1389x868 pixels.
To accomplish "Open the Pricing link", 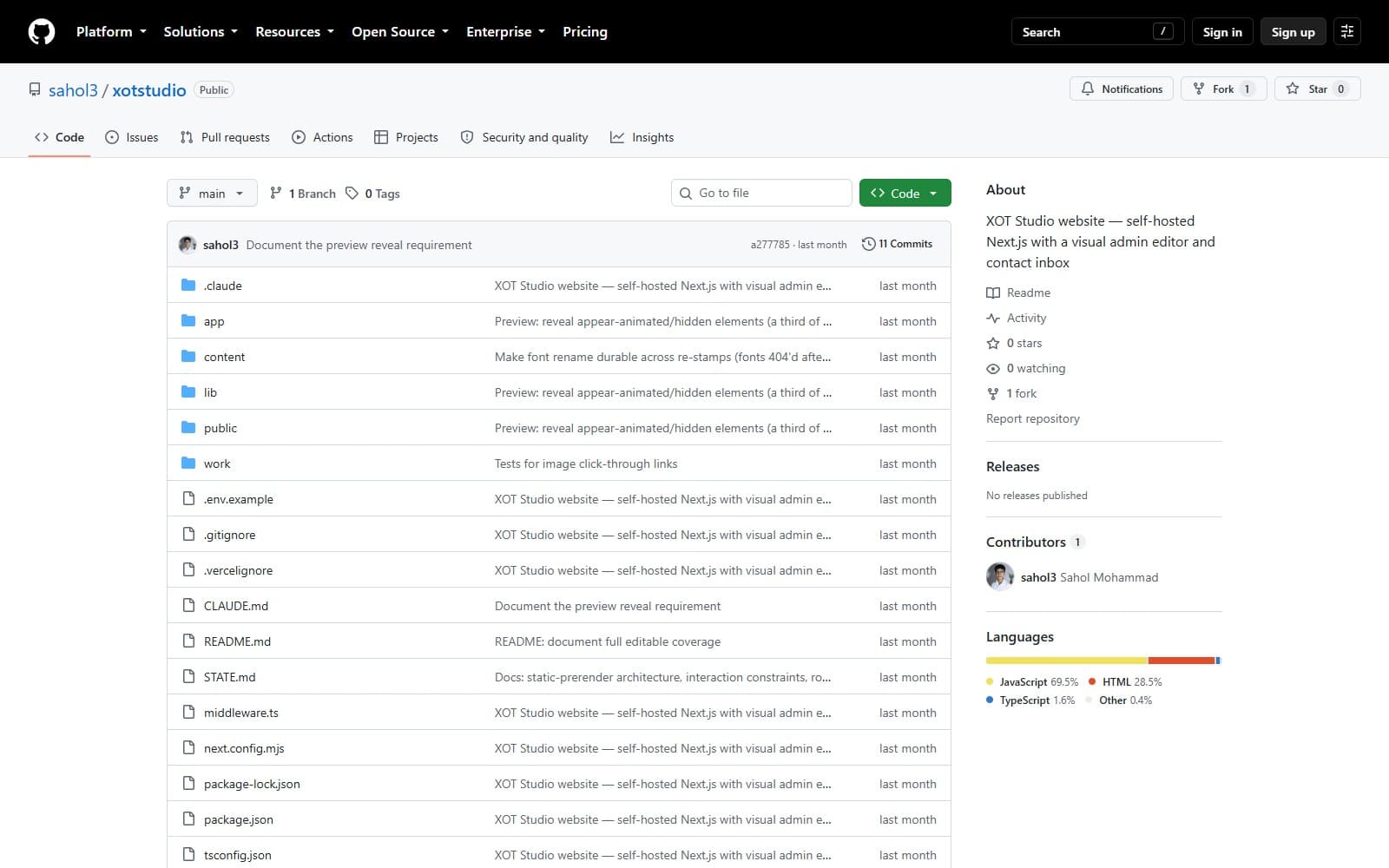I will tap(585, 32).
